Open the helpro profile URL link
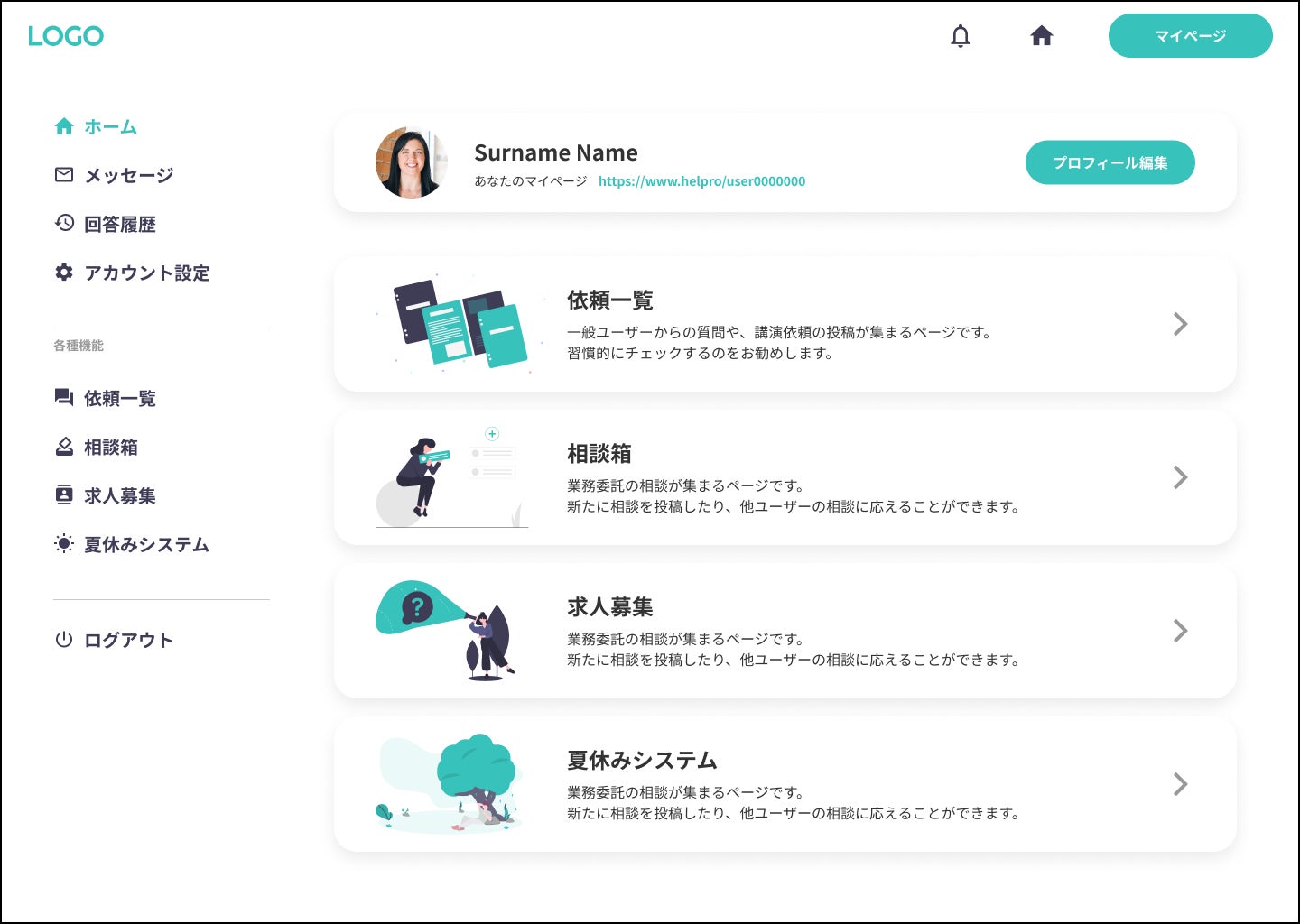 tap(702, 180)
